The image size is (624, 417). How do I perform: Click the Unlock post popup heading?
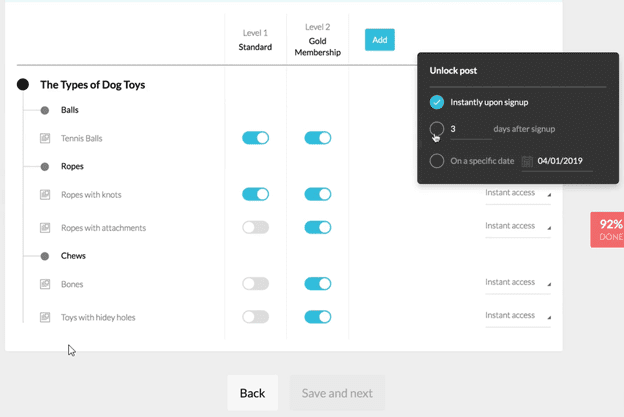coord(453,71)
